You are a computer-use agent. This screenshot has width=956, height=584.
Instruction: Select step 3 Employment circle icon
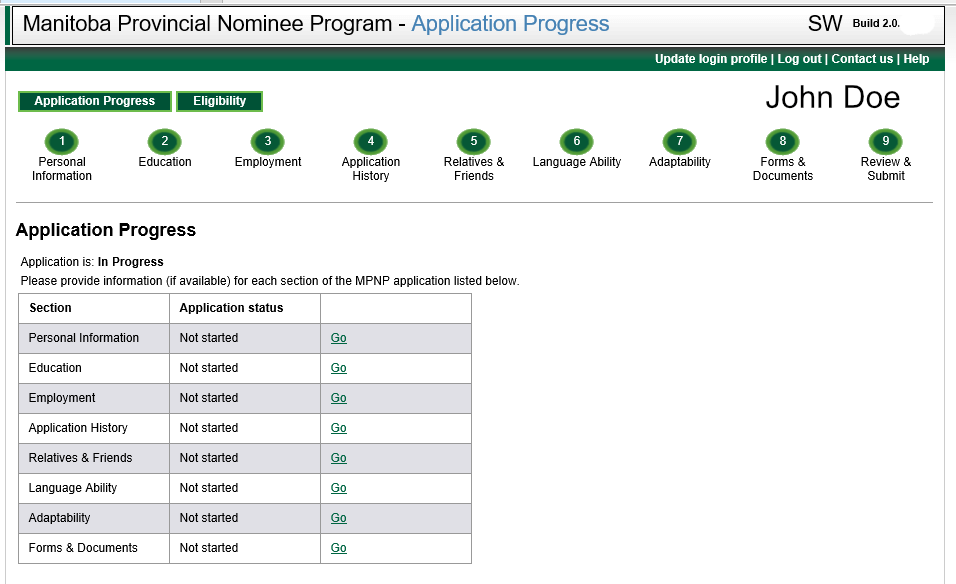tap(268, 141)
